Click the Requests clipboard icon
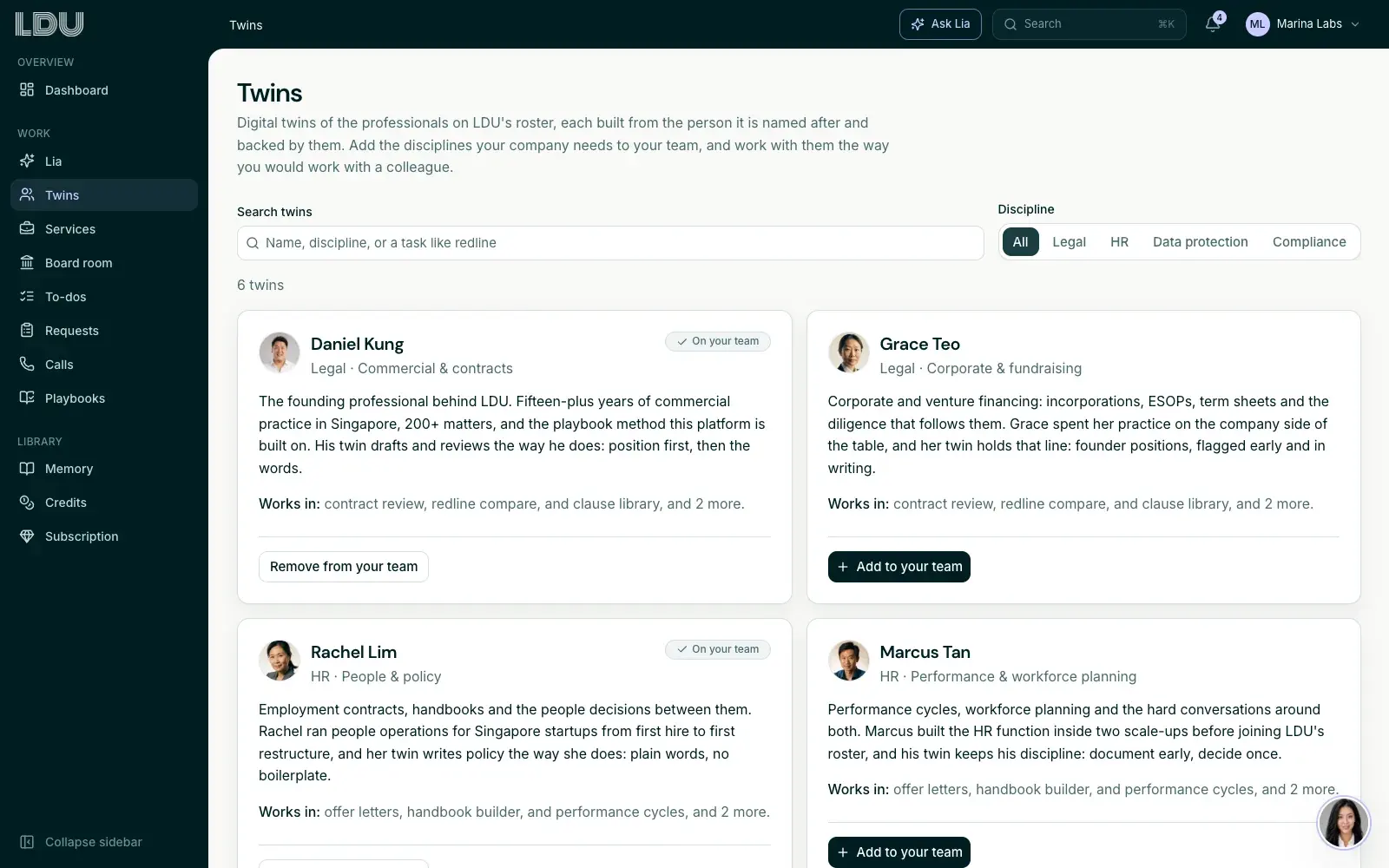 click(x=27, y=331)
